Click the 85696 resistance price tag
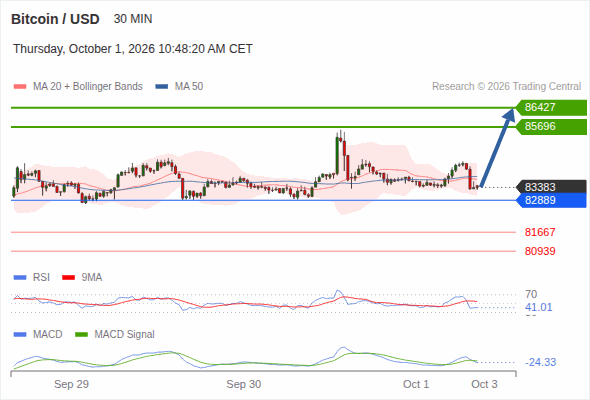The image size is (590, 400). coord(551,126)
